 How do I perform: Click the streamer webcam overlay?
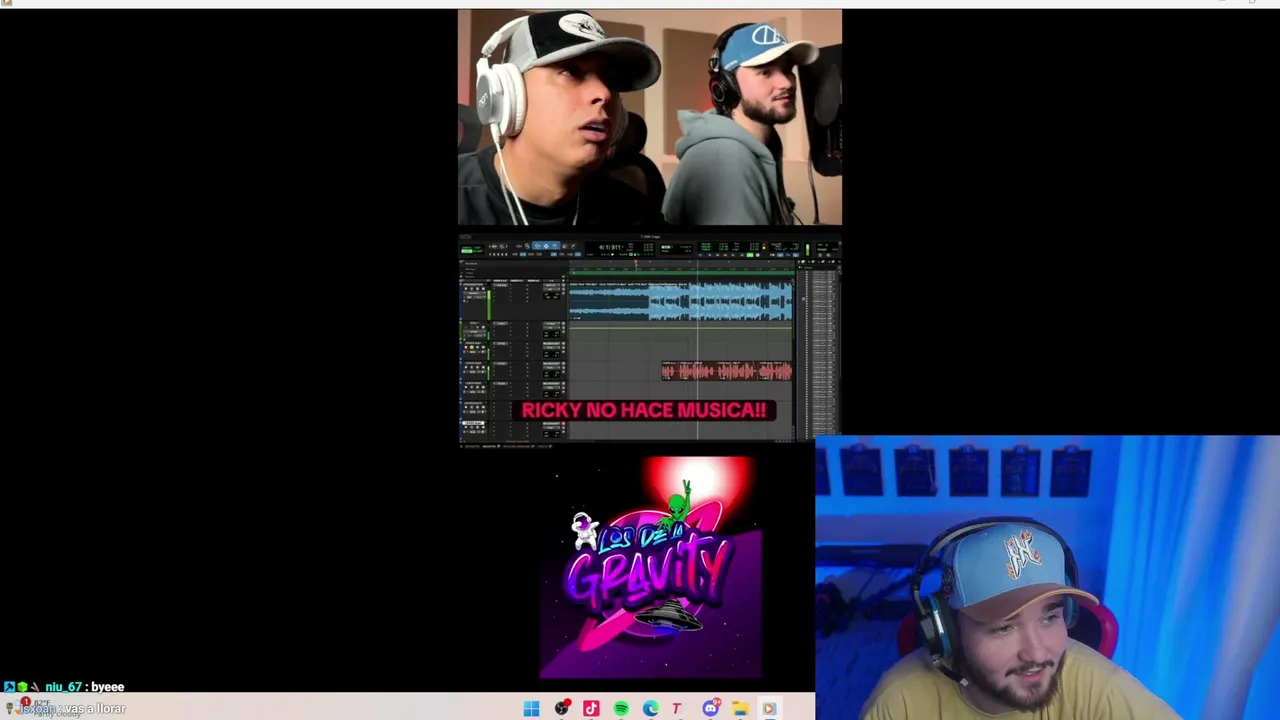[1047, 577]
